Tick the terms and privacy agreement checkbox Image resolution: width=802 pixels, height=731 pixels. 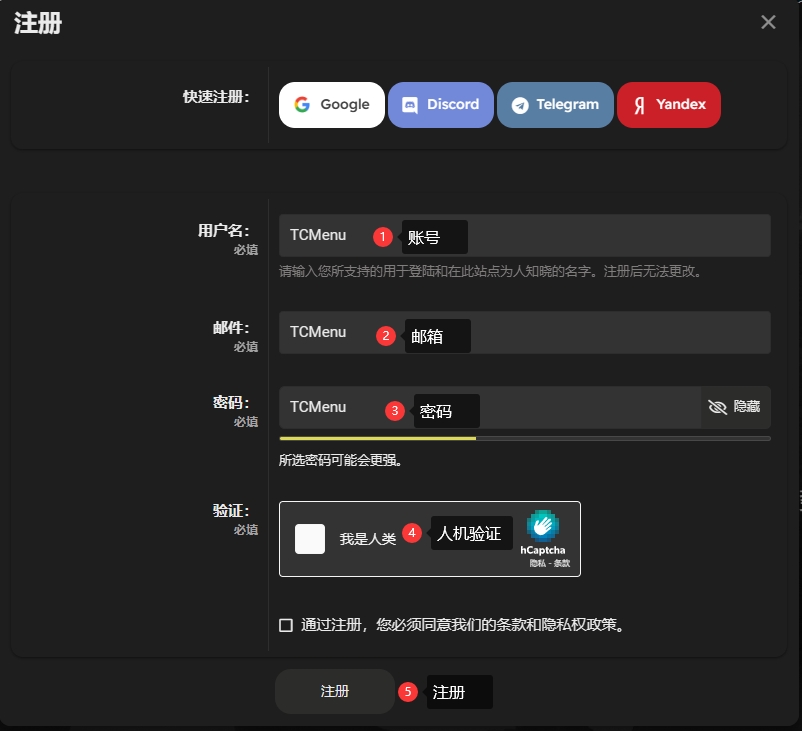286,625
